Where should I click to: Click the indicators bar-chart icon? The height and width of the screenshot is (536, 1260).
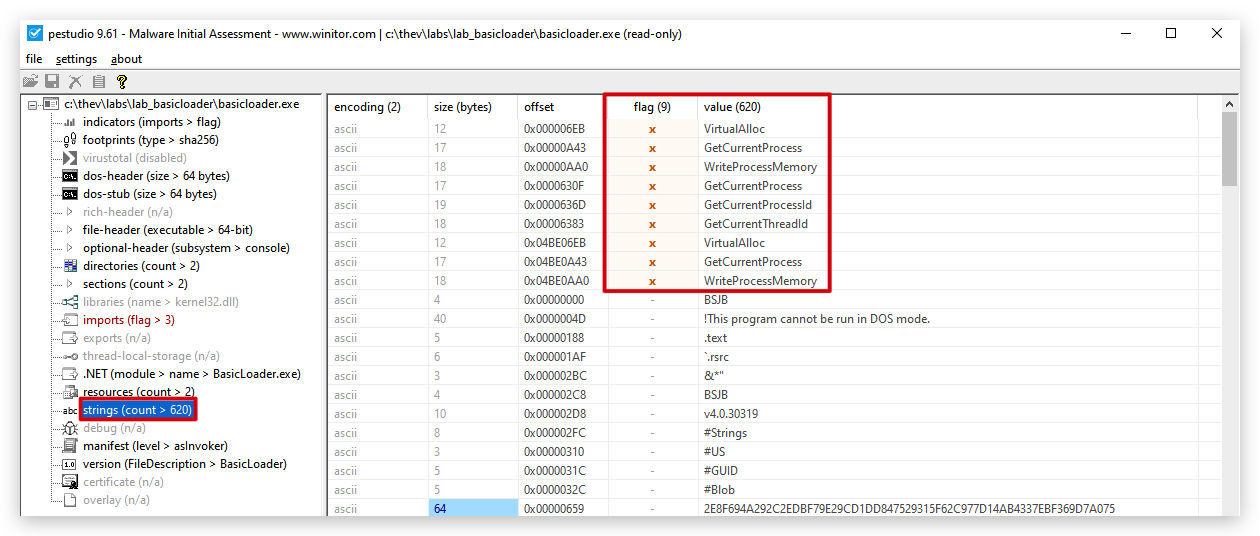coord(70,122)
